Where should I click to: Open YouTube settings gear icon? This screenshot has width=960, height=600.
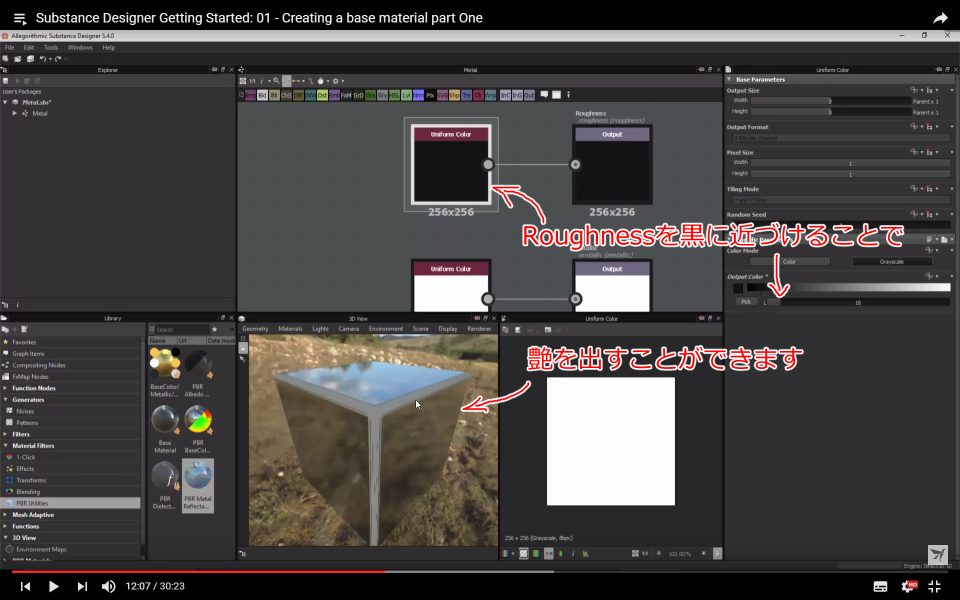909,586
